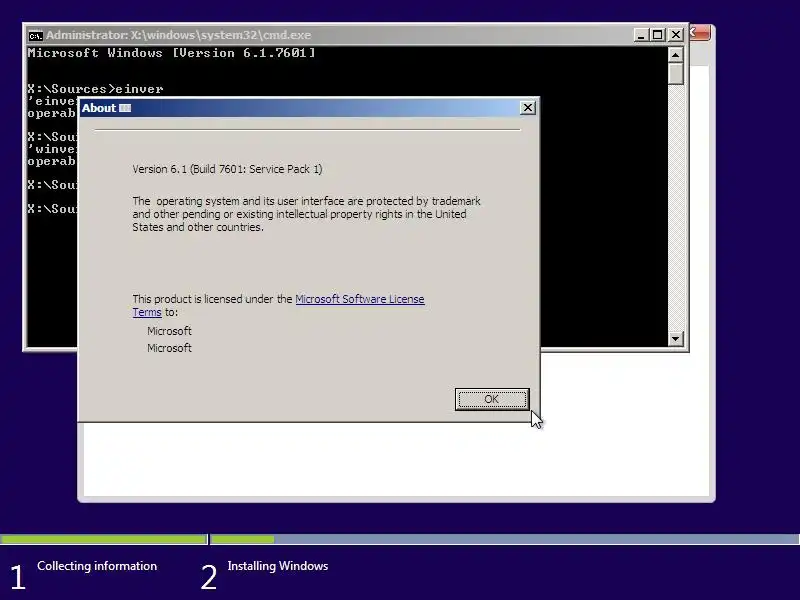Click the 'X:\Sources>einver' command line
Image resolution: width=800 pixels, height=600 pixels.
(95, 89)
